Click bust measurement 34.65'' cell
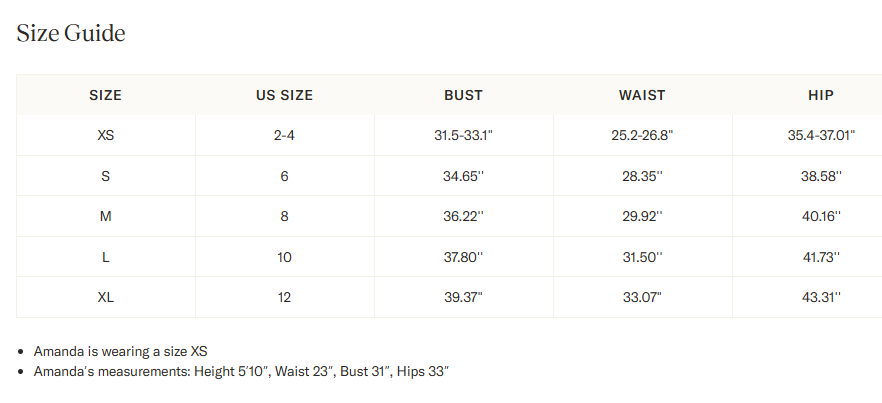Image resolution: width=882 pixels, height=403 pixels. coord(463,176)
